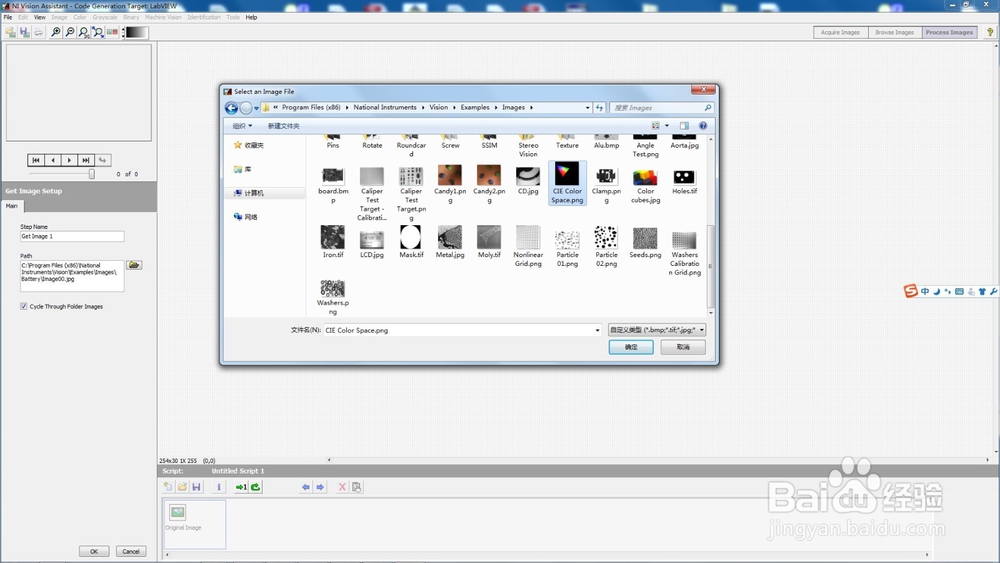
Task: Select 计算机 computer in navigation pane
Action: point(249,193)
